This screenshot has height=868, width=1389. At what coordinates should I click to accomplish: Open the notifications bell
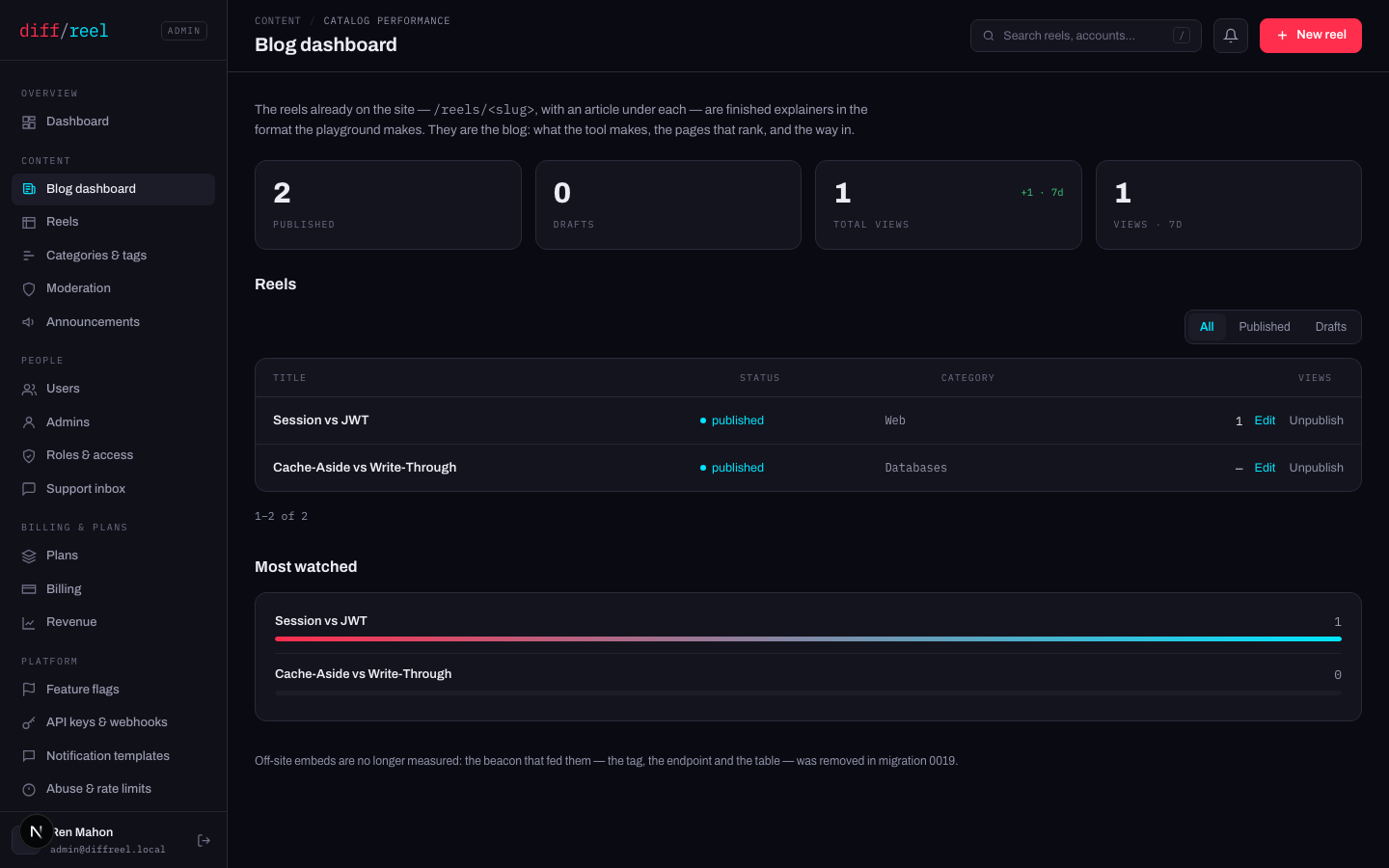(1231, 36)
